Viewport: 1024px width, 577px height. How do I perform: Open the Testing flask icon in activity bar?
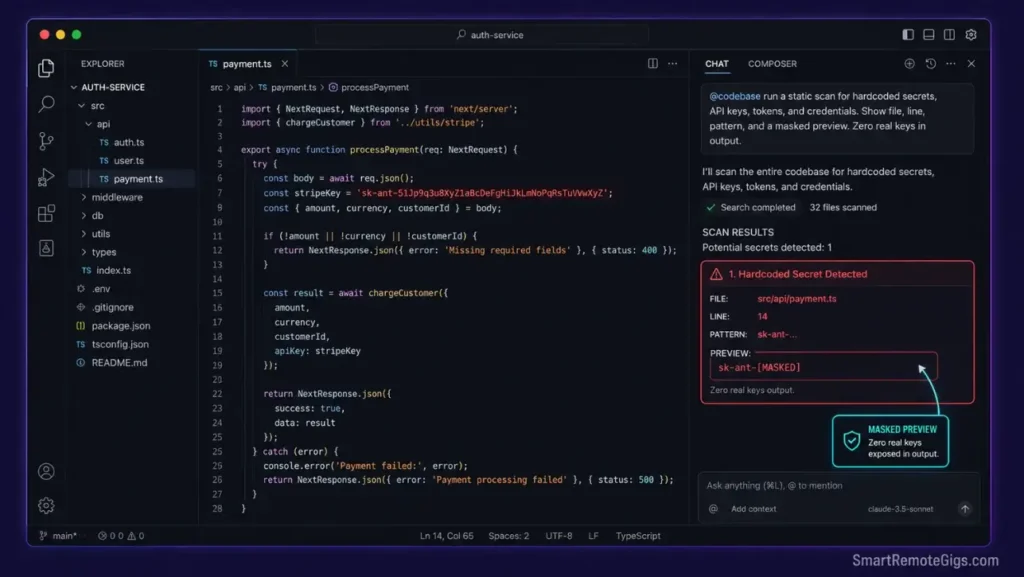tap(46, 248)
